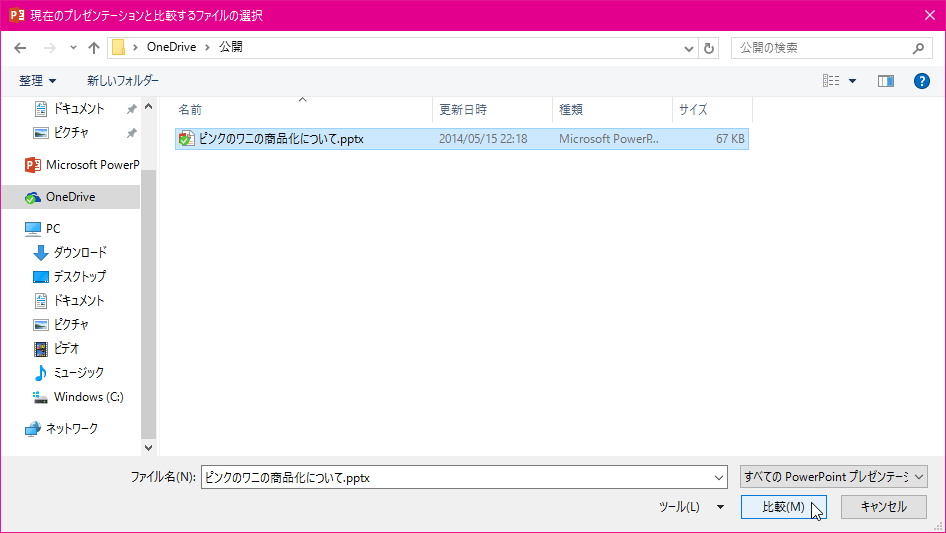Sort by the サイズ column header
Image resolution: width=946 pixels, height=533 pixels.
[713, 110]
